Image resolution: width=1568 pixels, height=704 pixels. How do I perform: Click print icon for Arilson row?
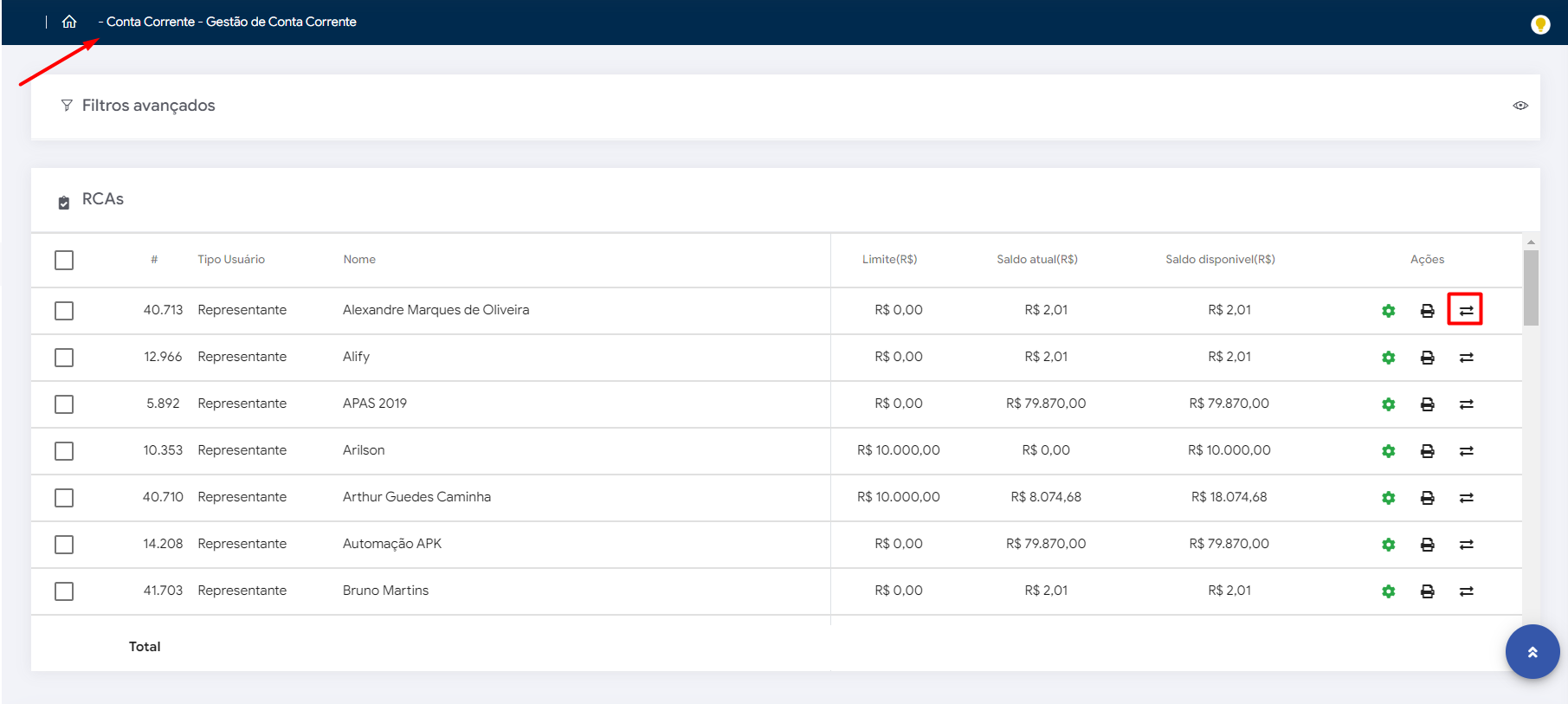pos(1427,451)
